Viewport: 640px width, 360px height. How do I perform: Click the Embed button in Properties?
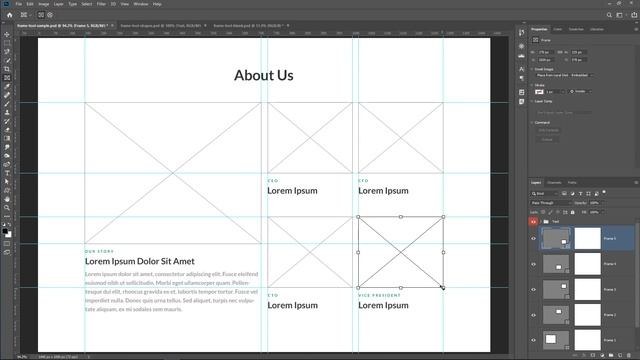tap(547, 140)
